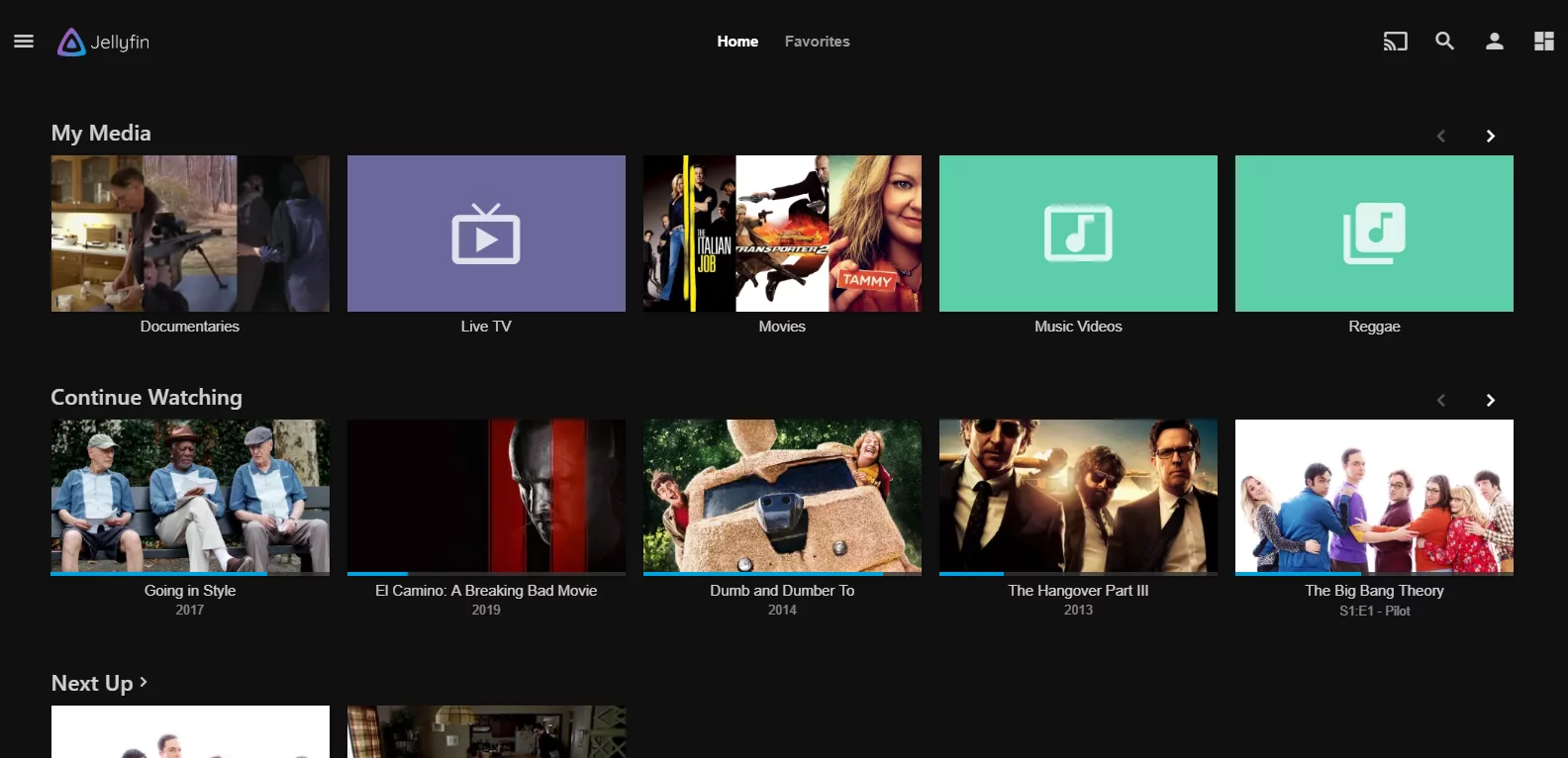Screen dimensions: 1568x758
Task: Click the Going in Style title
Action: [190, 591]
